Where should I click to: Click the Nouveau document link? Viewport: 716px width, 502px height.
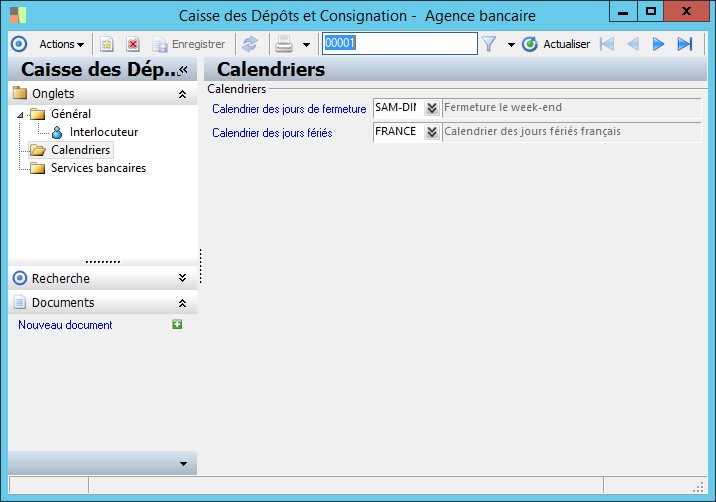click(65, 325)
